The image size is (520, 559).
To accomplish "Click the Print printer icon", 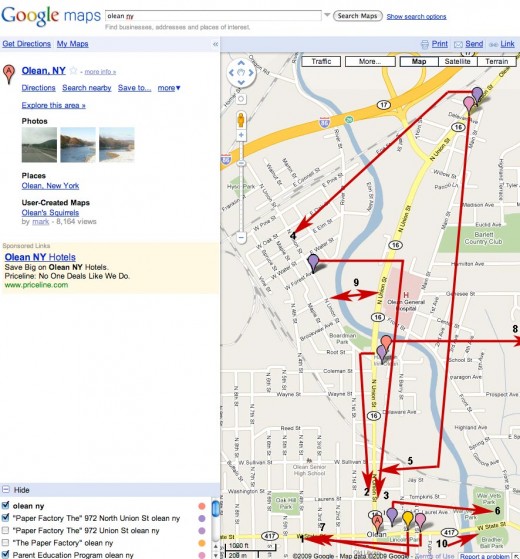I will pyautogui.click(x=424, y=44).
